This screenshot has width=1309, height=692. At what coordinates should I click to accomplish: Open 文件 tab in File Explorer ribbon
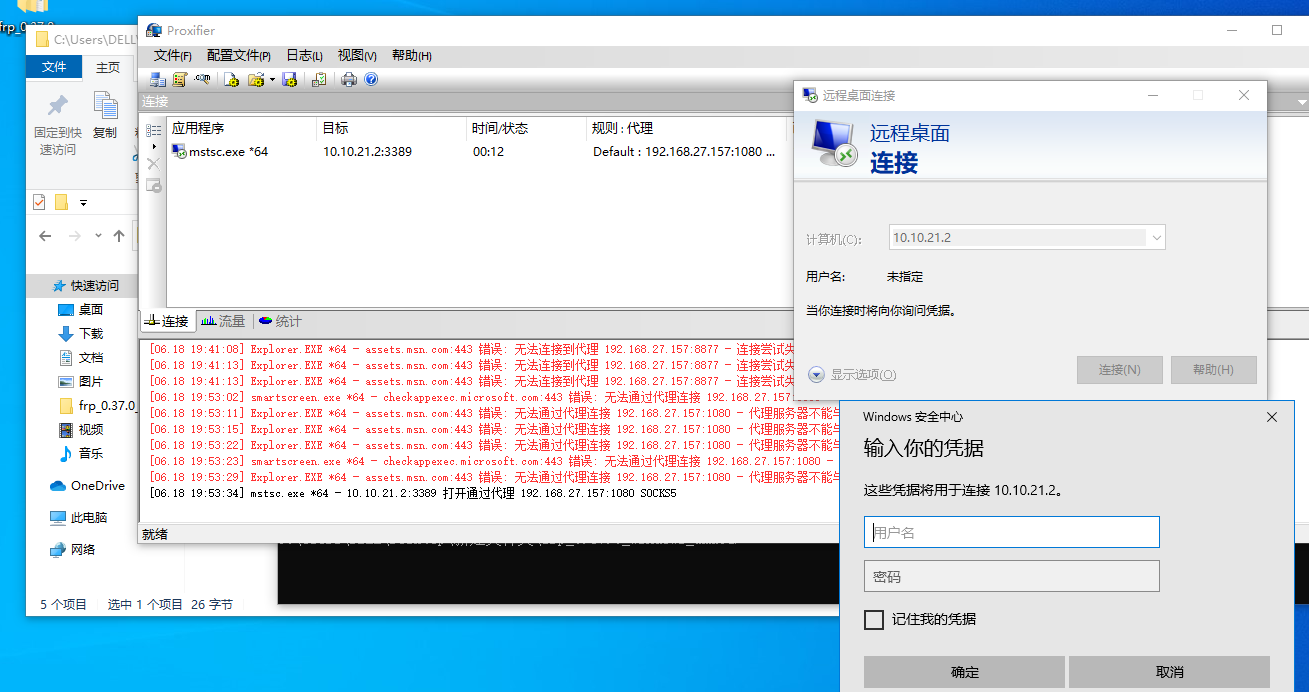54,67
